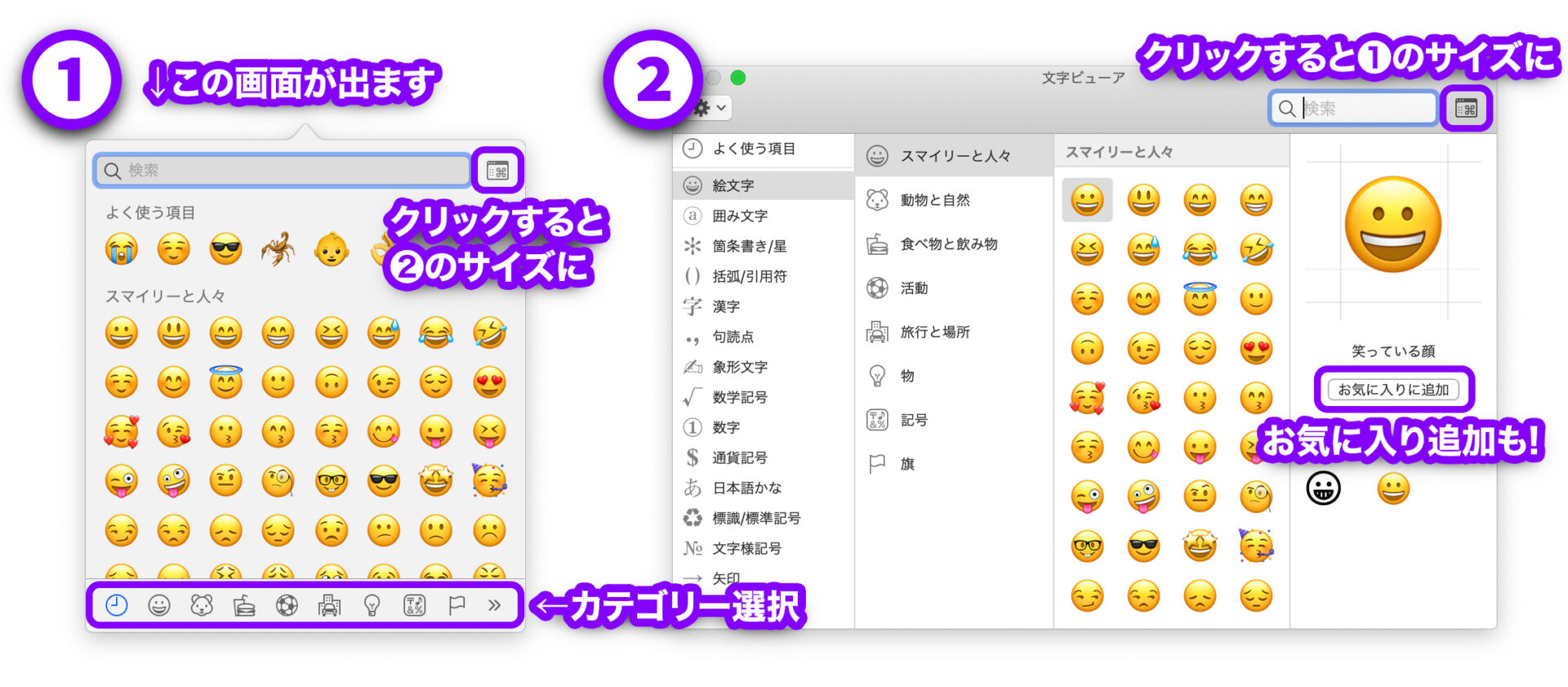Pick the sunglasses emoji in よく使う項目
This screenshot has width=1568, height=687.
[225, 248]
